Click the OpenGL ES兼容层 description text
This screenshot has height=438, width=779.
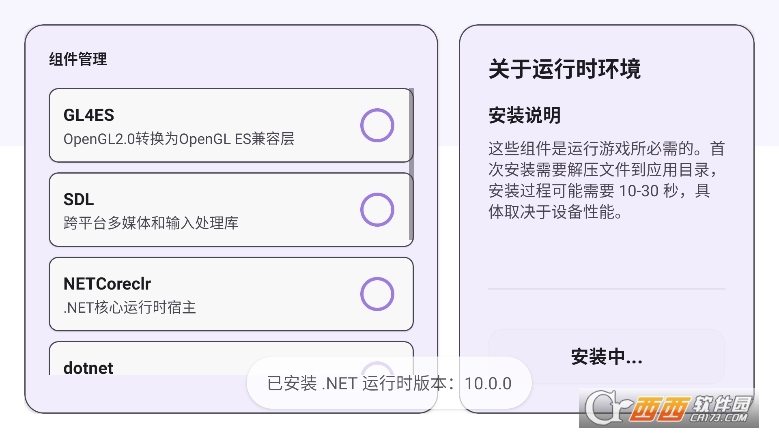click(x=179, y=139)
